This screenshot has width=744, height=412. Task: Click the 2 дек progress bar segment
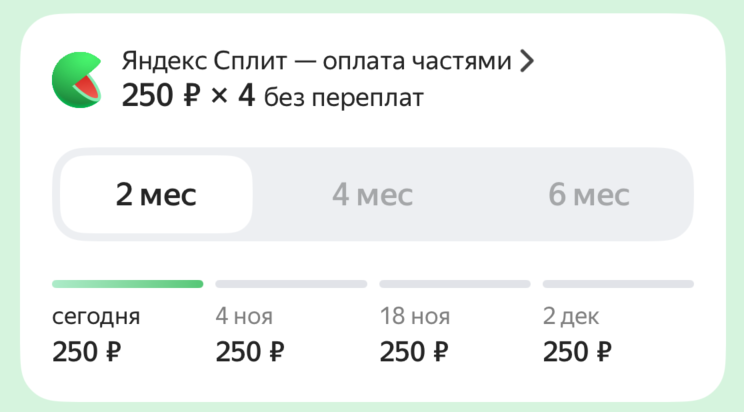tap(618, 284)
